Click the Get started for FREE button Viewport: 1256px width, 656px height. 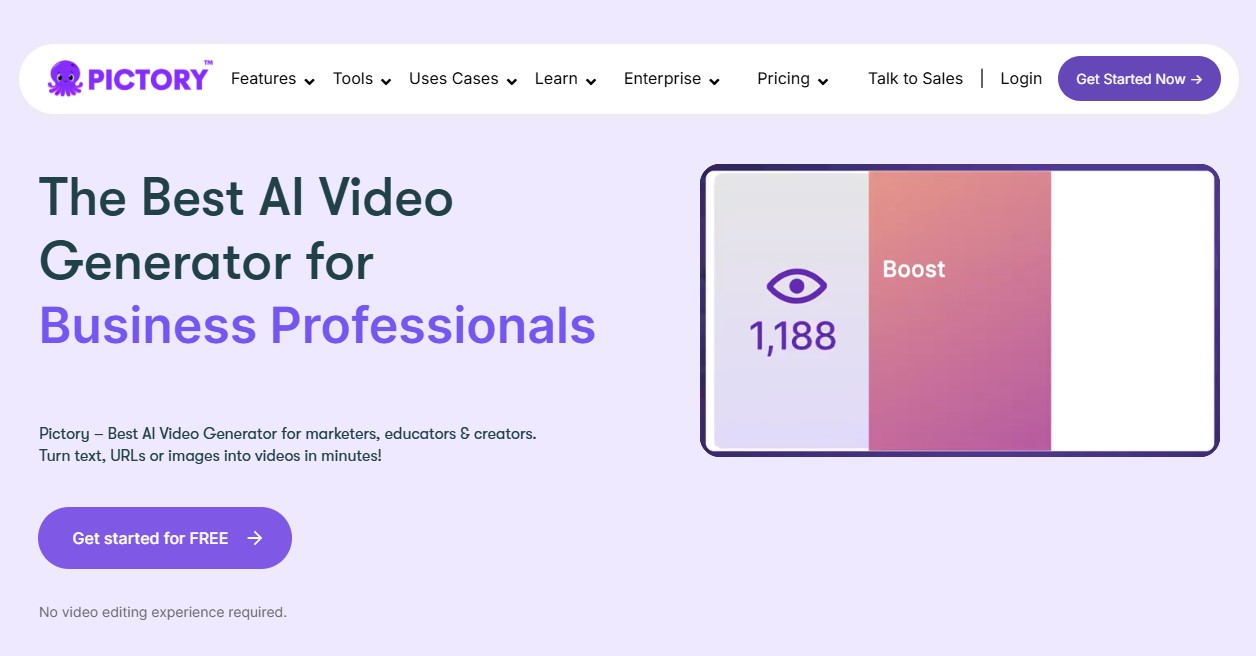tap(151, 538)
